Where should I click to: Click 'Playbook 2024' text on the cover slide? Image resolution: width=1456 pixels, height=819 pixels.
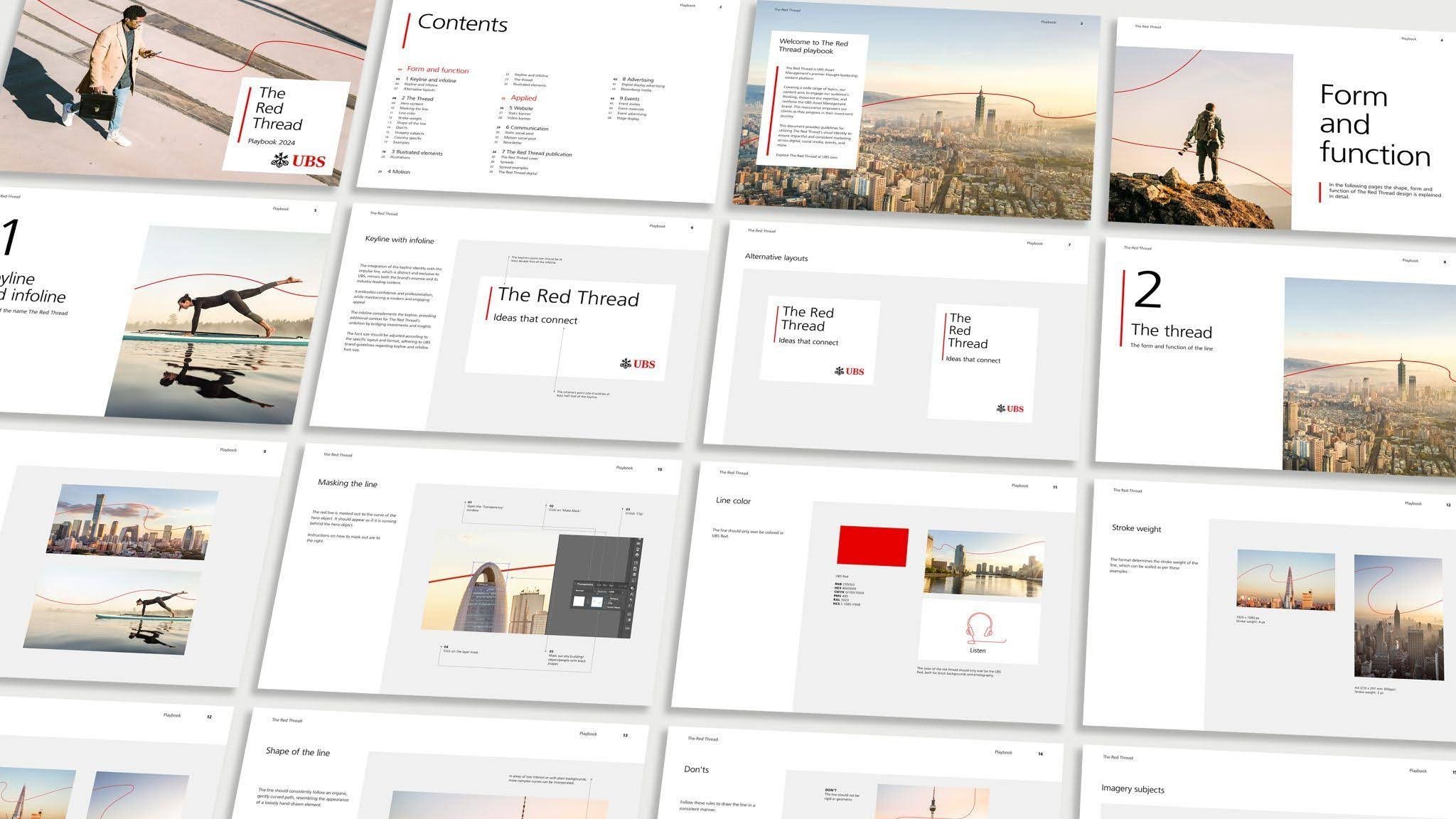tap(272, 142)
